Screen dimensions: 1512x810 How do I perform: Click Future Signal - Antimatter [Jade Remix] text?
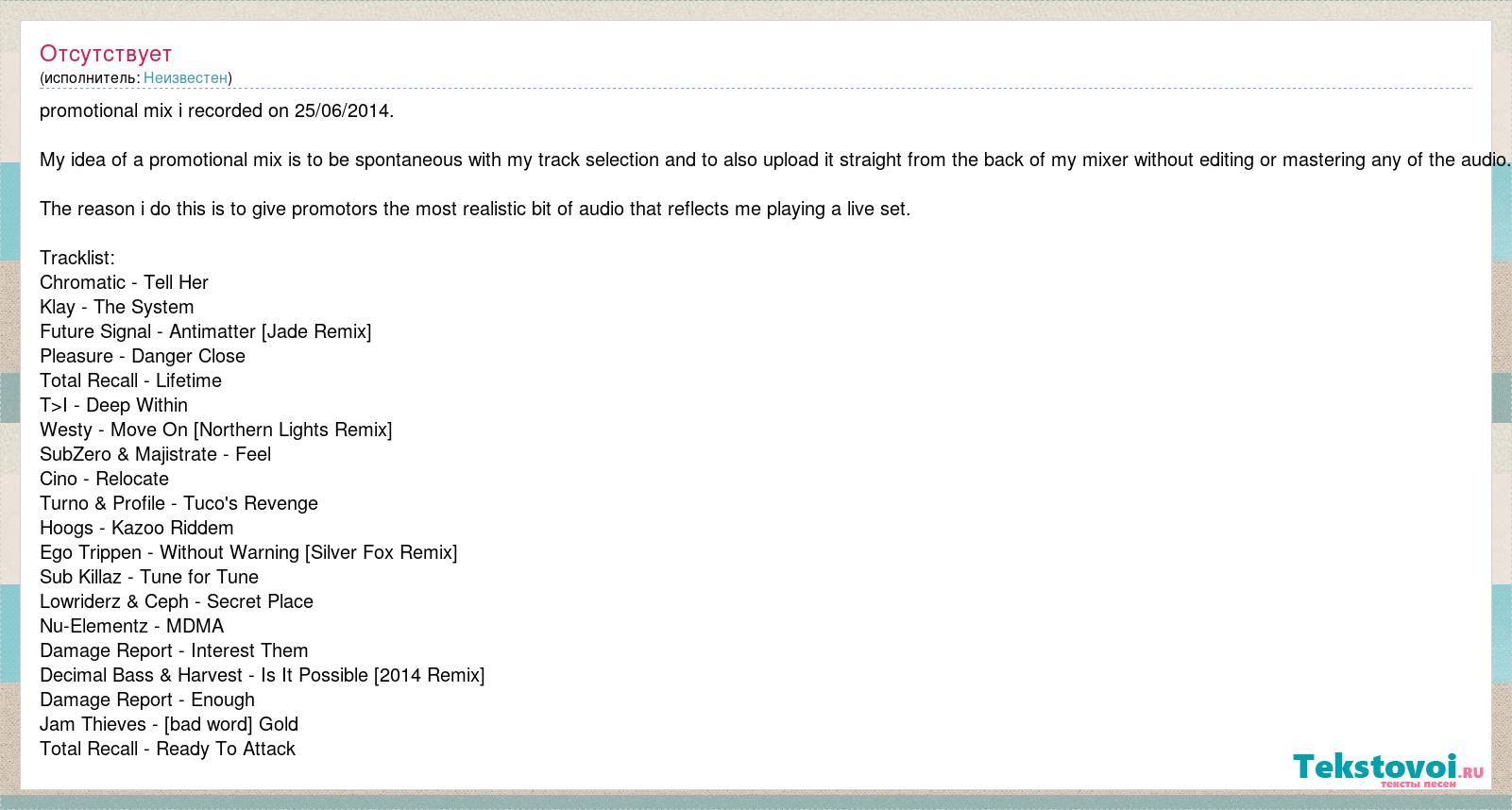click(205, 331)
